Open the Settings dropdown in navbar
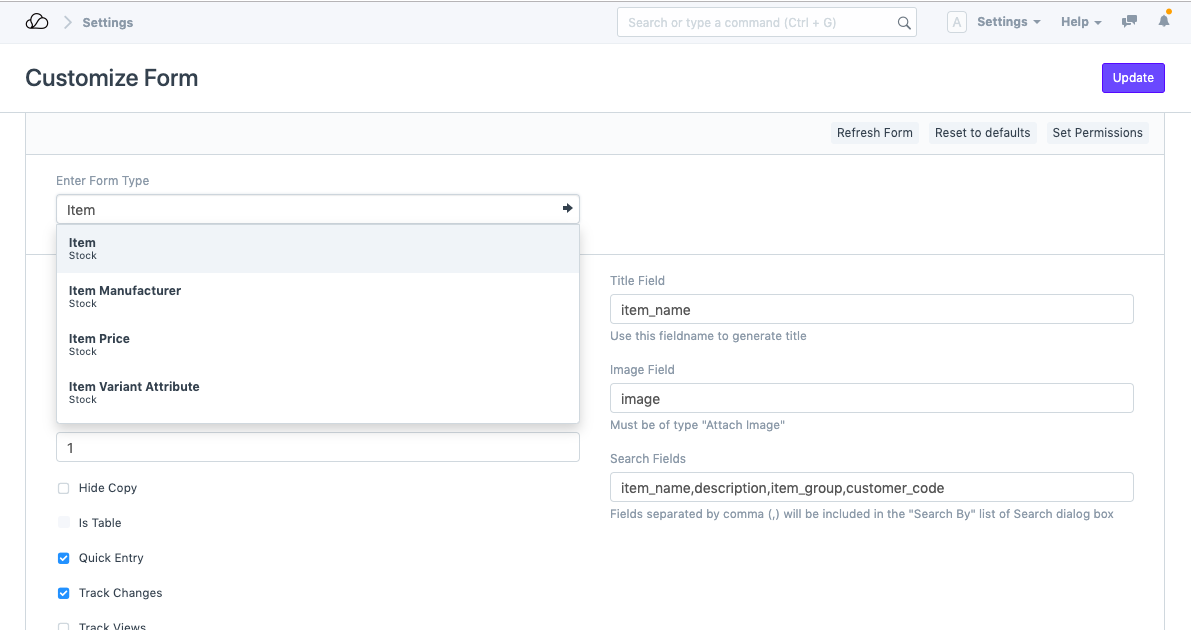The height and width of the screenshot is (630, 1191). [1008, 22]
